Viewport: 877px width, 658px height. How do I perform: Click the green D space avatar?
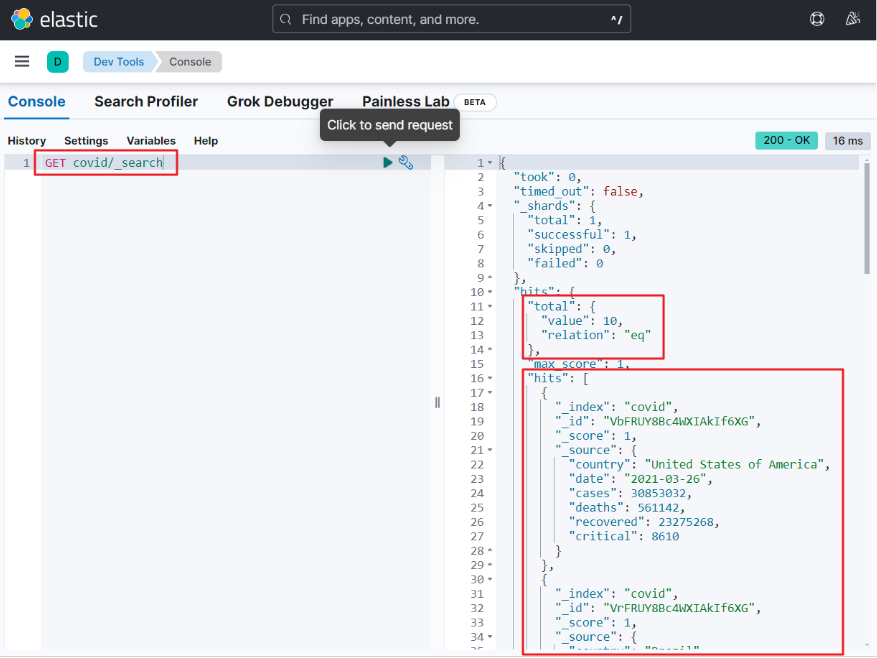(x=58, y=62)
